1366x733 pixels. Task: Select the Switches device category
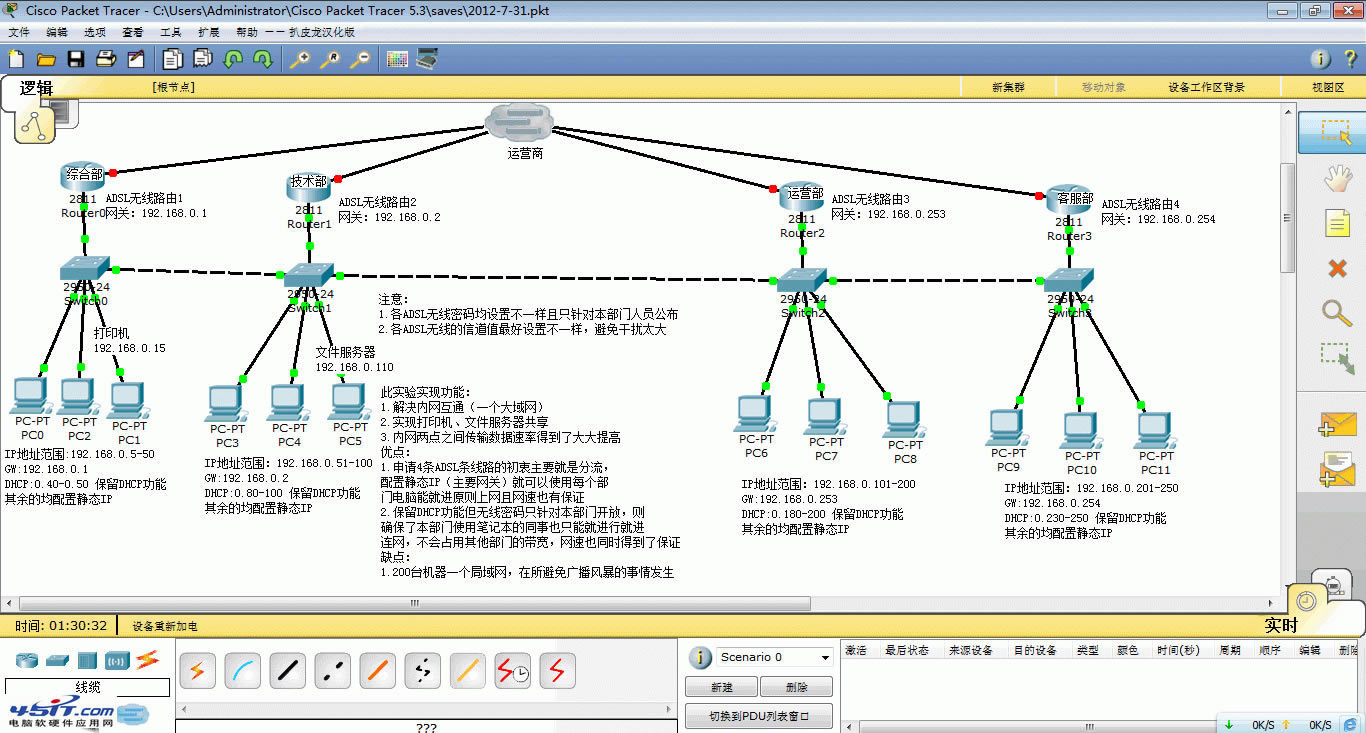click(x=58, y=660)
